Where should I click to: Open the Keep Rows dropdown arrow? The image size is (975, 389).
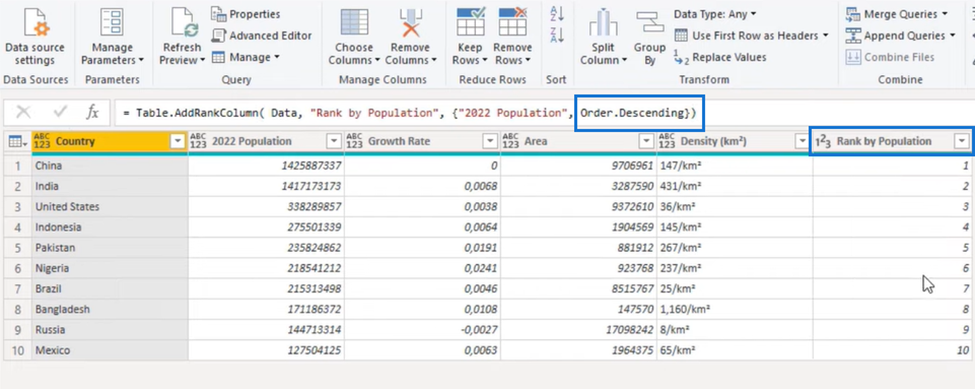point(484,60)
